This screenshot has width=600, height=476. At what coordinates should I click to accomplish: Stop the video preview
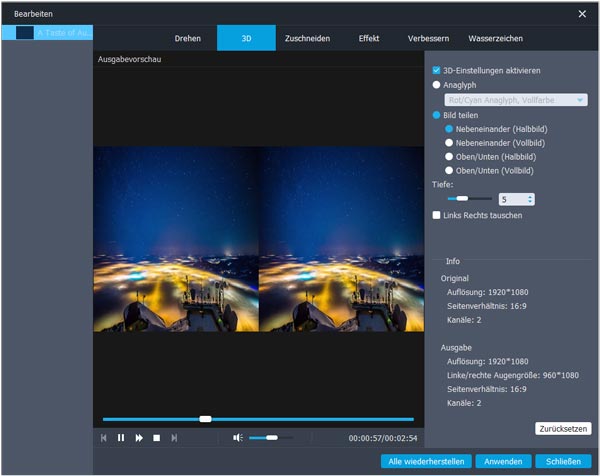click(x=156, y=438)
